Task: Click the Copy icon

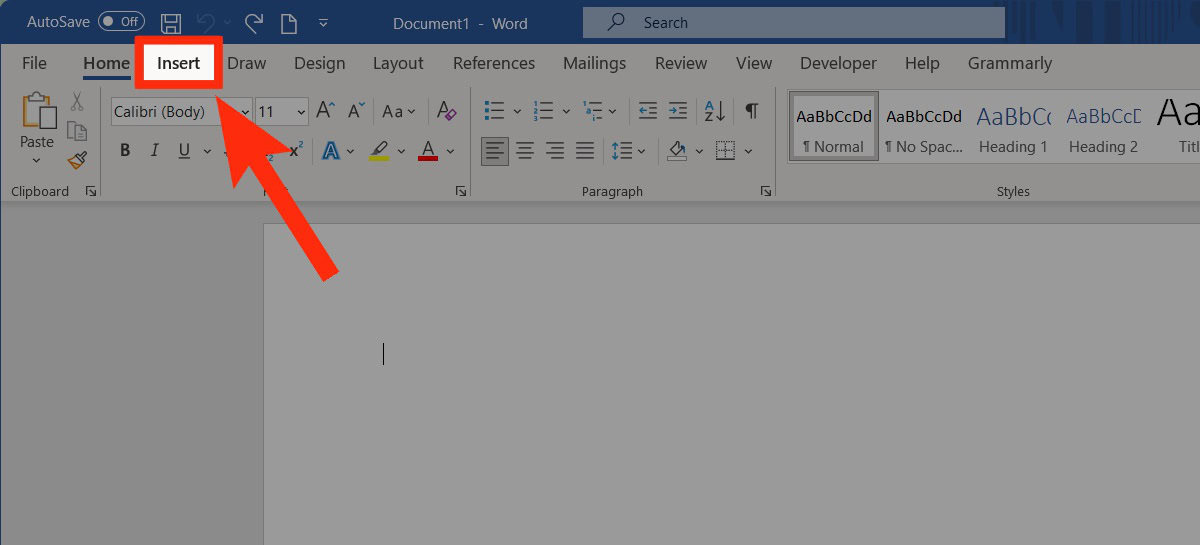Action: [x=77, y=130]
